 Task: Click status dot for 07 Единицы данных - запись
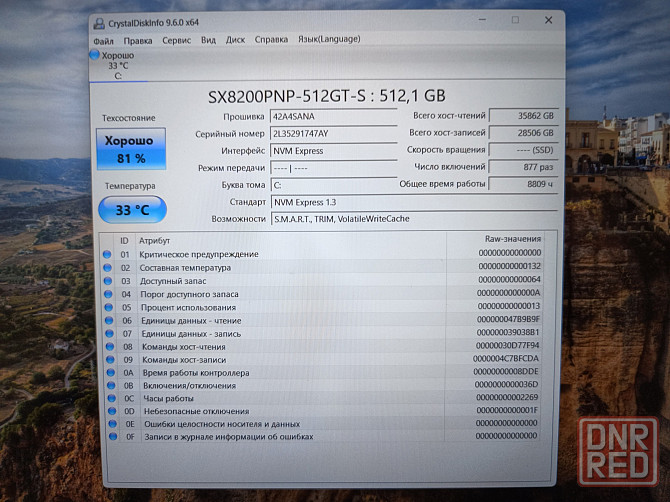pos(109,334)
